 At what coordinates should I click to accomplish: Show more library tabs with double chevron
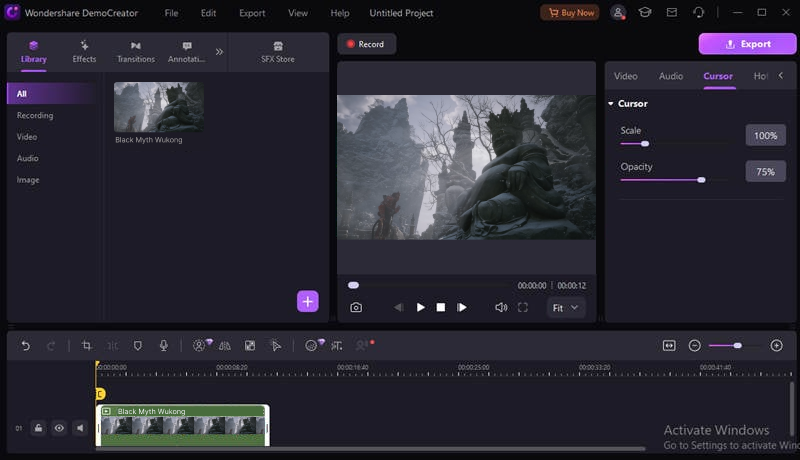point(219,52)
